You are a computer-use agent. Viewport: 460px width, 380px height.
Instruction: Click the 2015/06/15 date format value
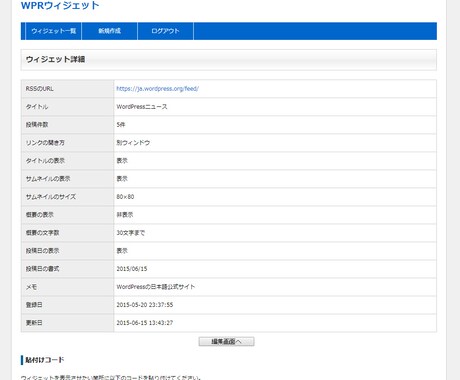(132, 269)
